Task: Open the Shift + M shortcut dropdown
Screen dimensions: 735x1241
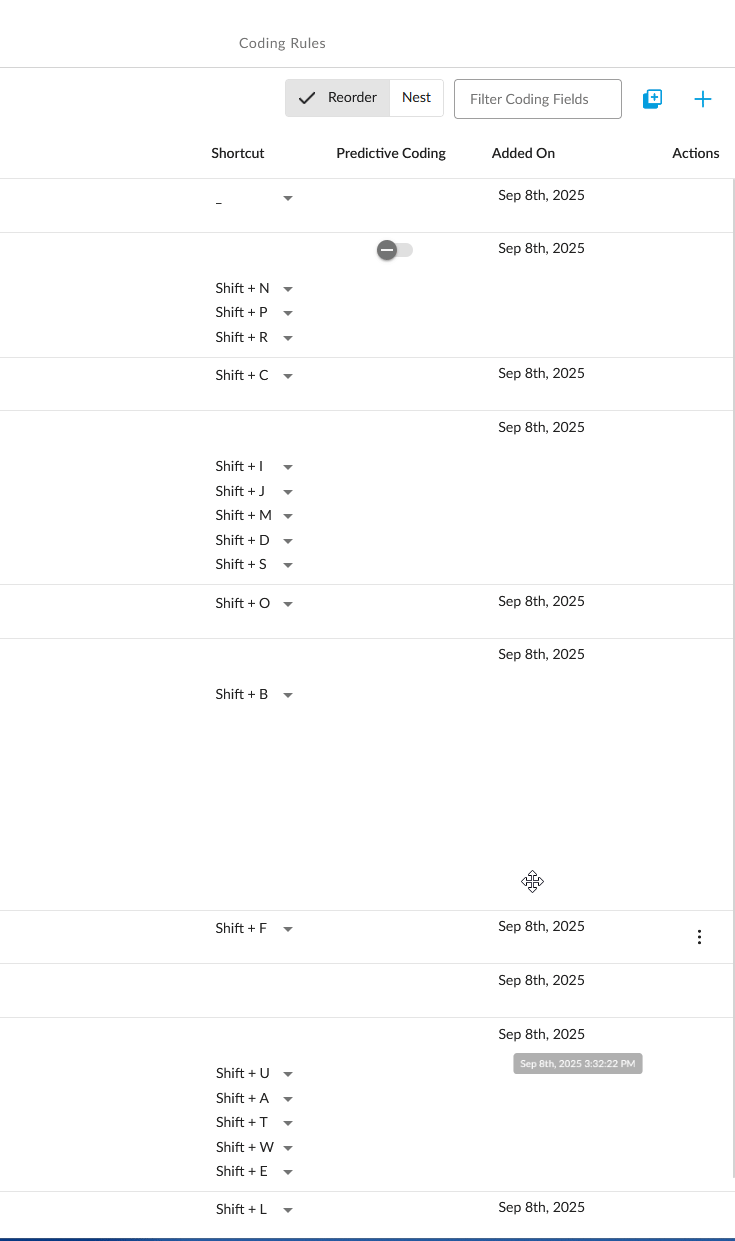Action: [x=288, y=516]
